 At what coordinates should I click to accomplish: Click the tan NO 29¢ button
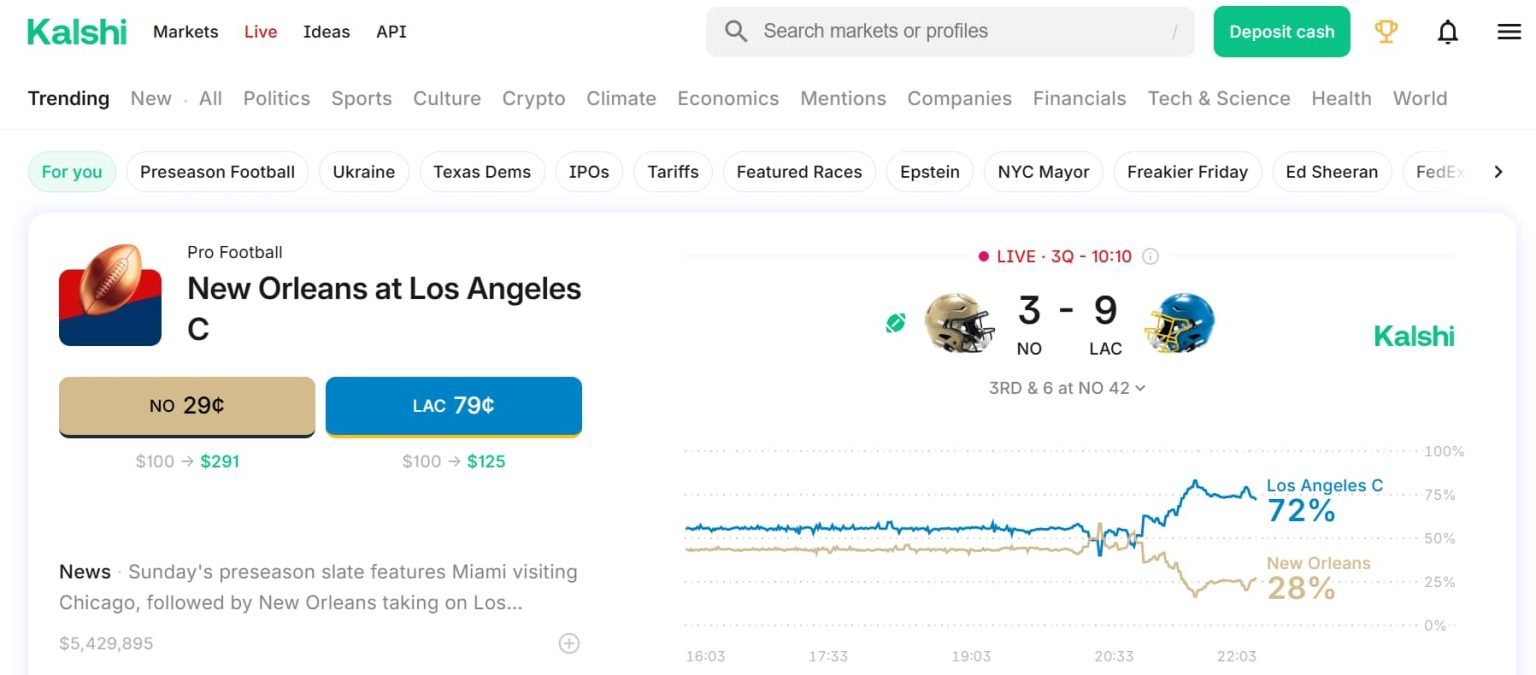pos(187,406)
